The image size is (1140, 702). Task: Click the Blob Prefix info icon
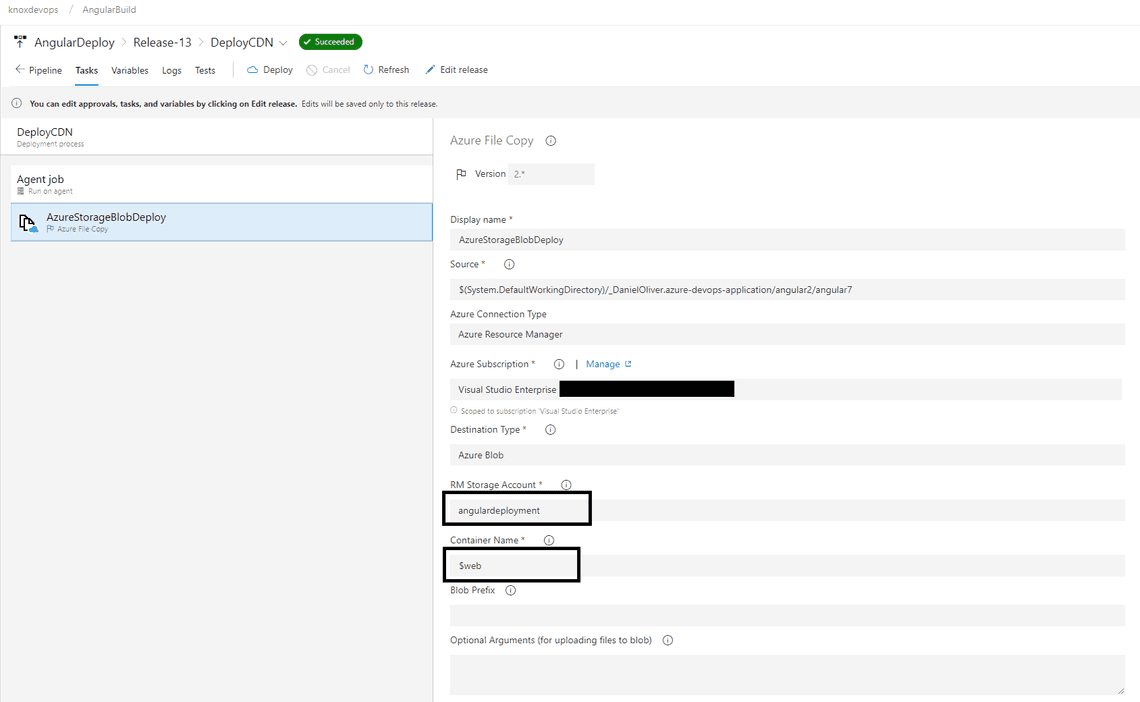510,590
